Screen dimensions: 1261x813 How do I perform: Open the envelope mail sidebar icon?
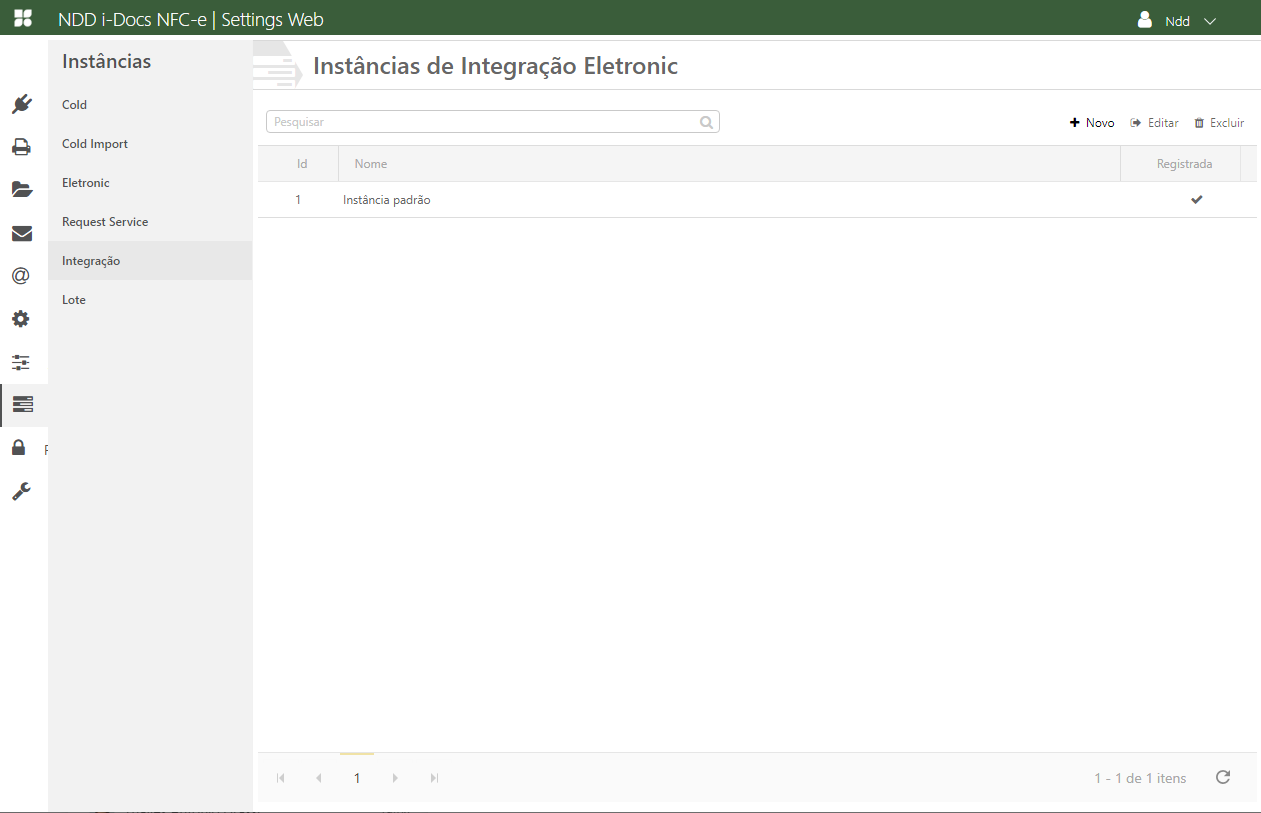coord(22,233)
